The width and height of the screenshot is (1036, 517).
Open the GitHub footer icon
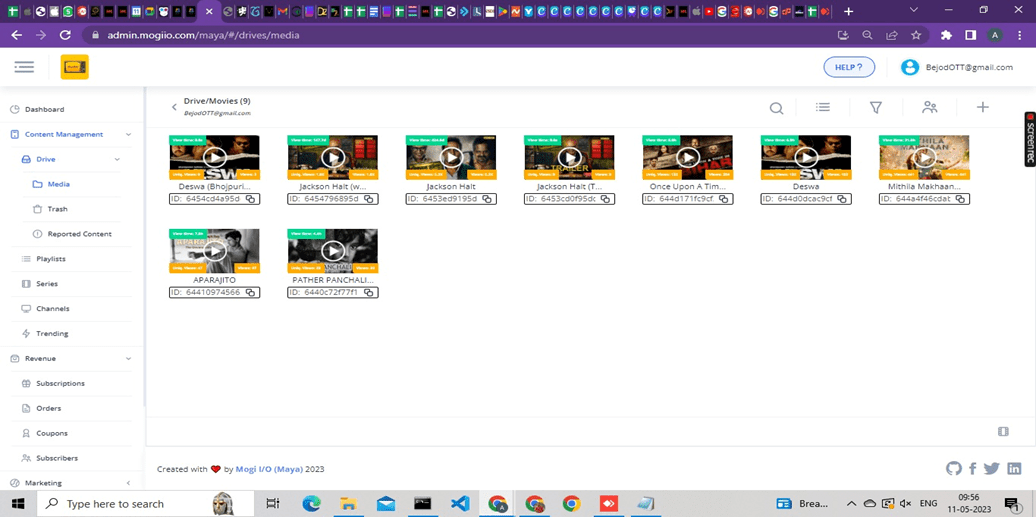click(954, 469)
